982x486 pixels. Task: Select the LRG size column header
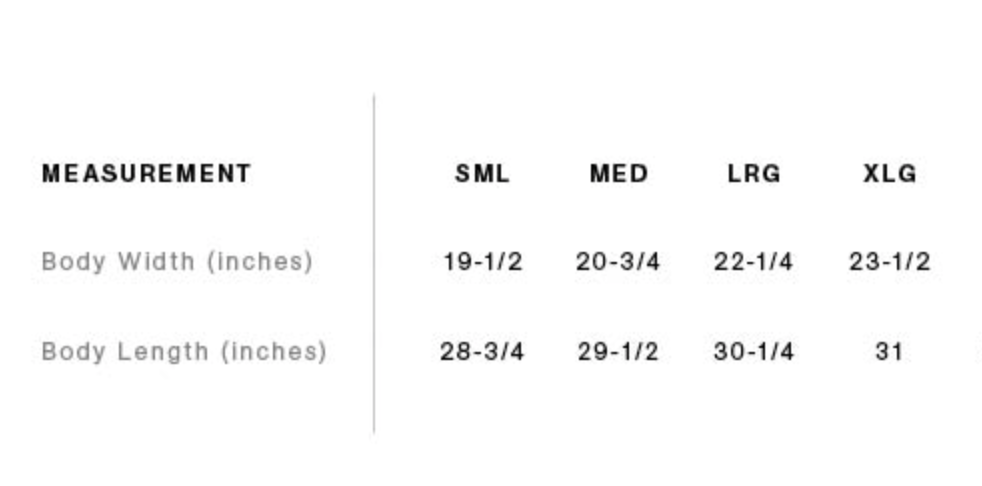(x=753, y=174)
